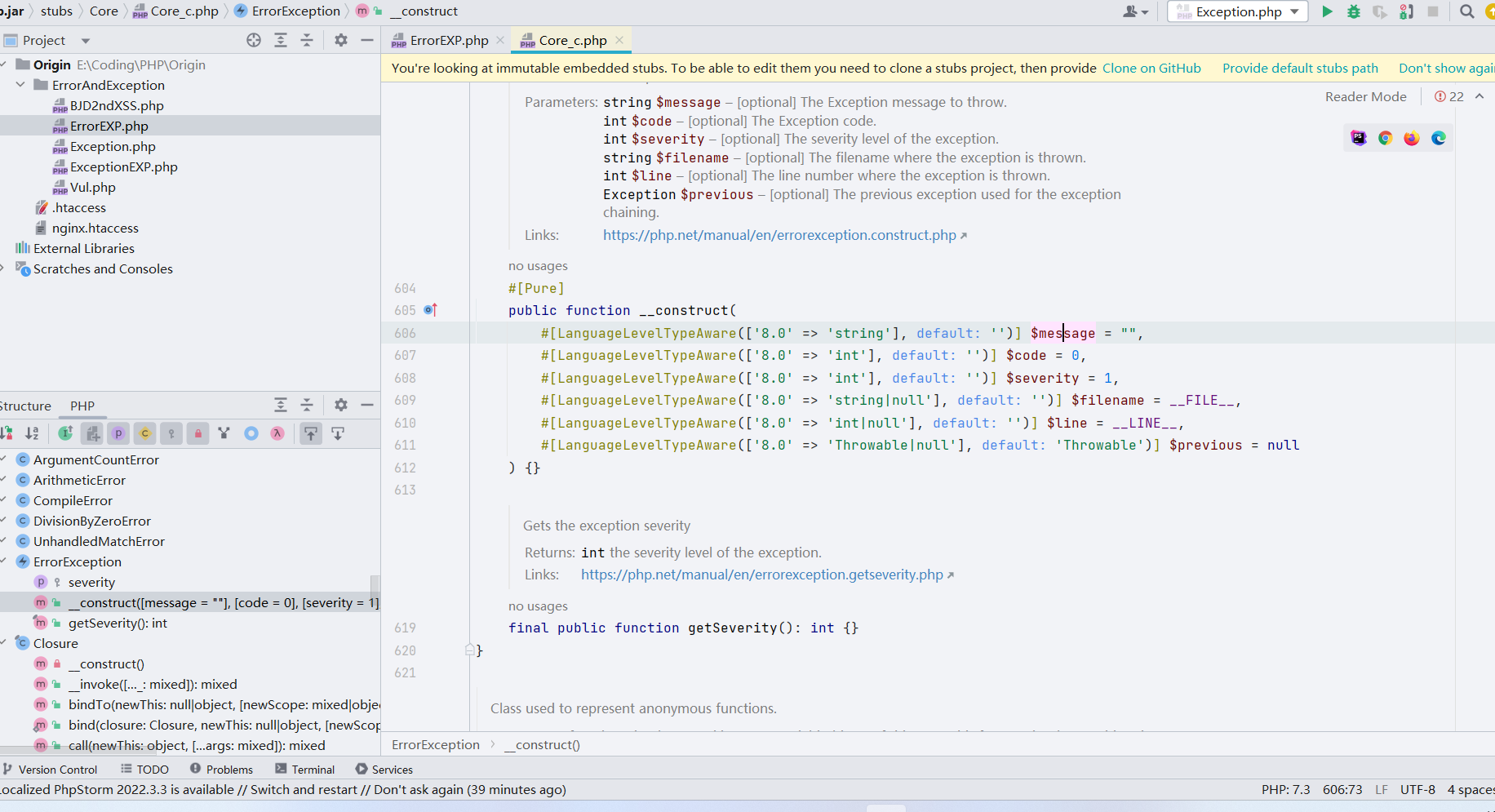Screen dimensions: 1495x812
Task: Open Project panel settings gear
Action: point(341,40)
